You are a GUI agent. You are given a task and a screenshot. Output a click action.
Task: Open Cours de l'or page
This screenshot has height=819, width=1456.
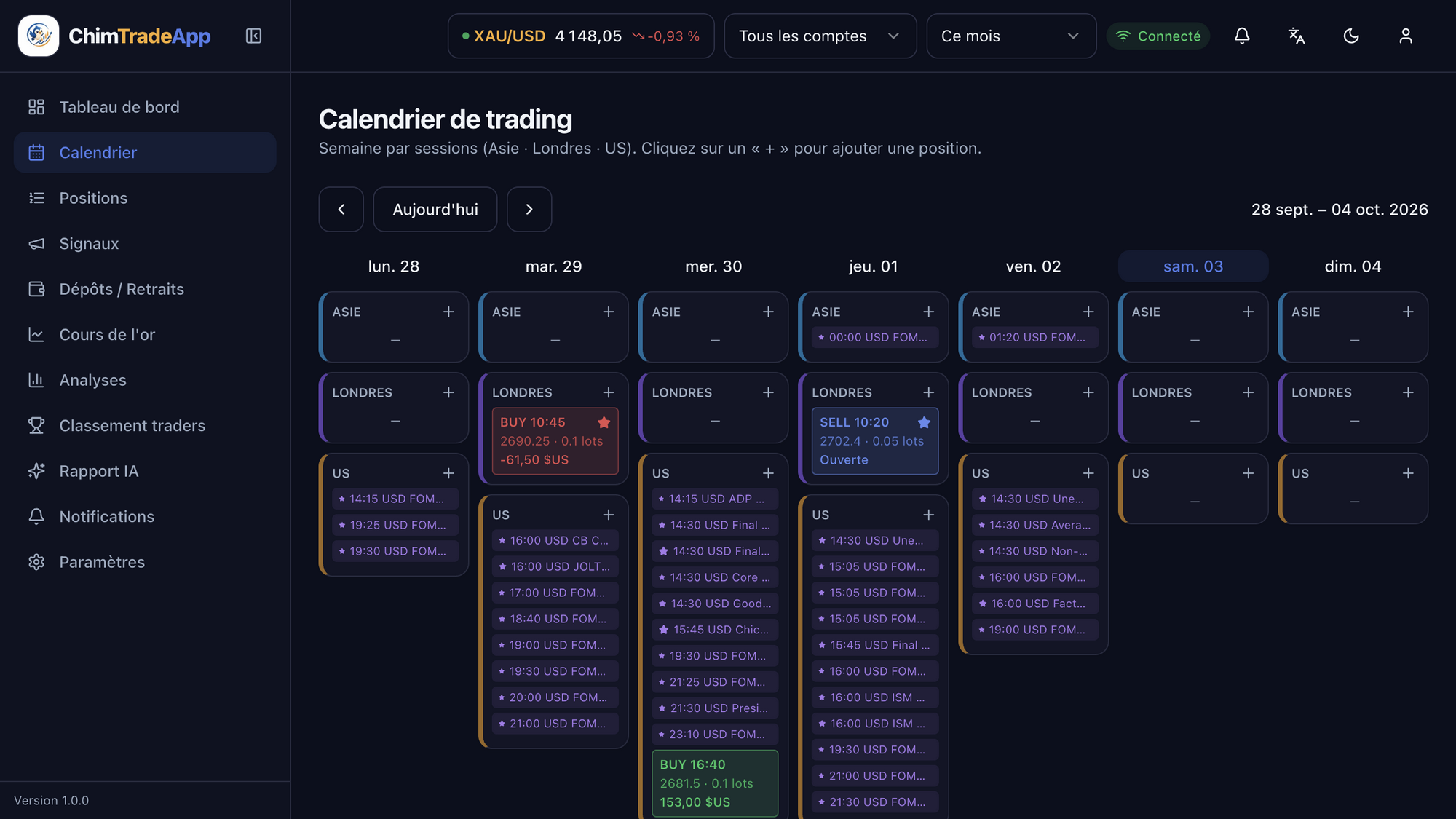pos(145,334)
